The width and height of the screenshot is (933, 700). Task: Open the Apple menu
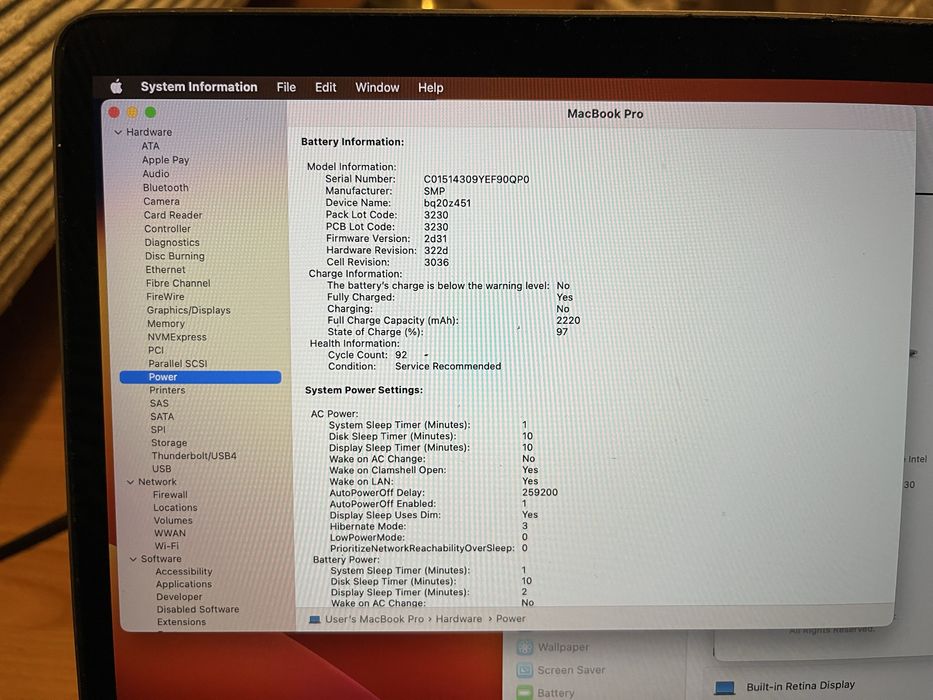pyautogui.click(x=117, y=87)
